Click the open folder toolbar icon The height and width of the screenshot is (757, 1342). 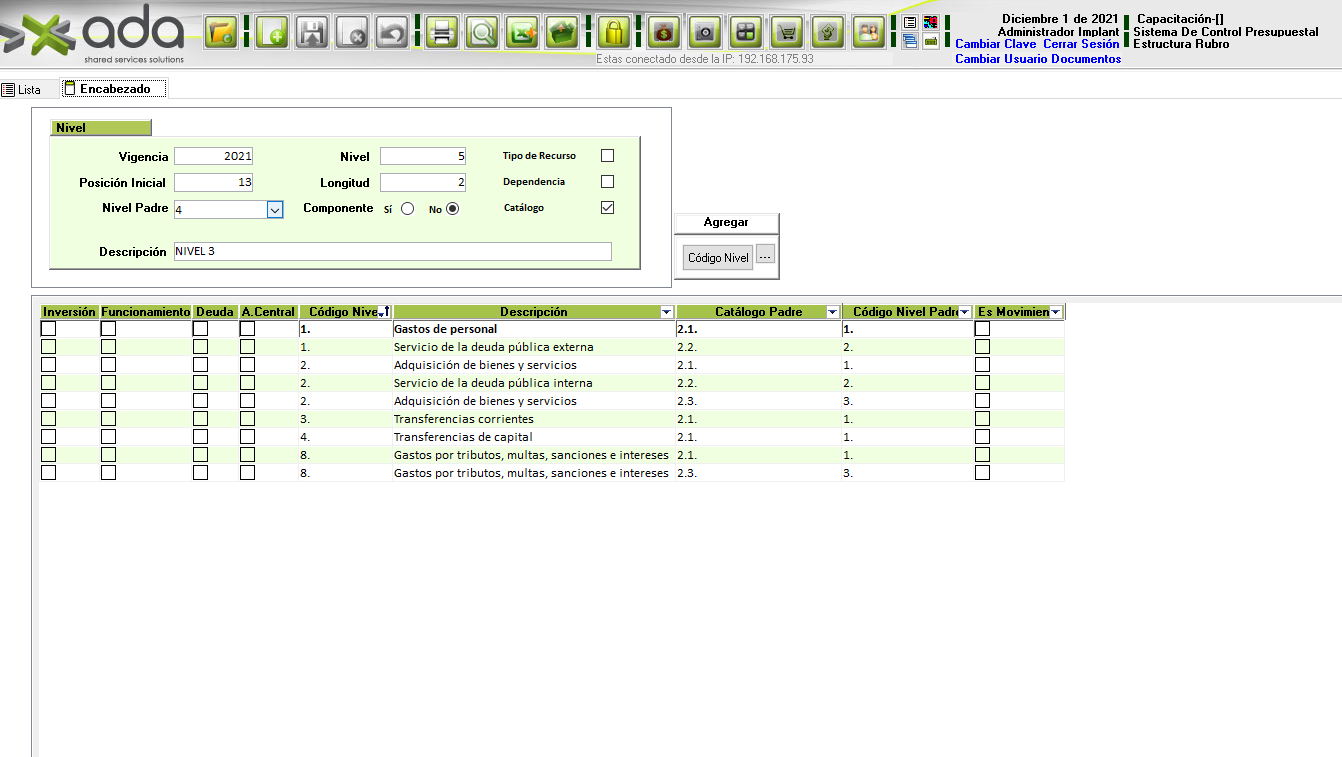coord(220,33)
